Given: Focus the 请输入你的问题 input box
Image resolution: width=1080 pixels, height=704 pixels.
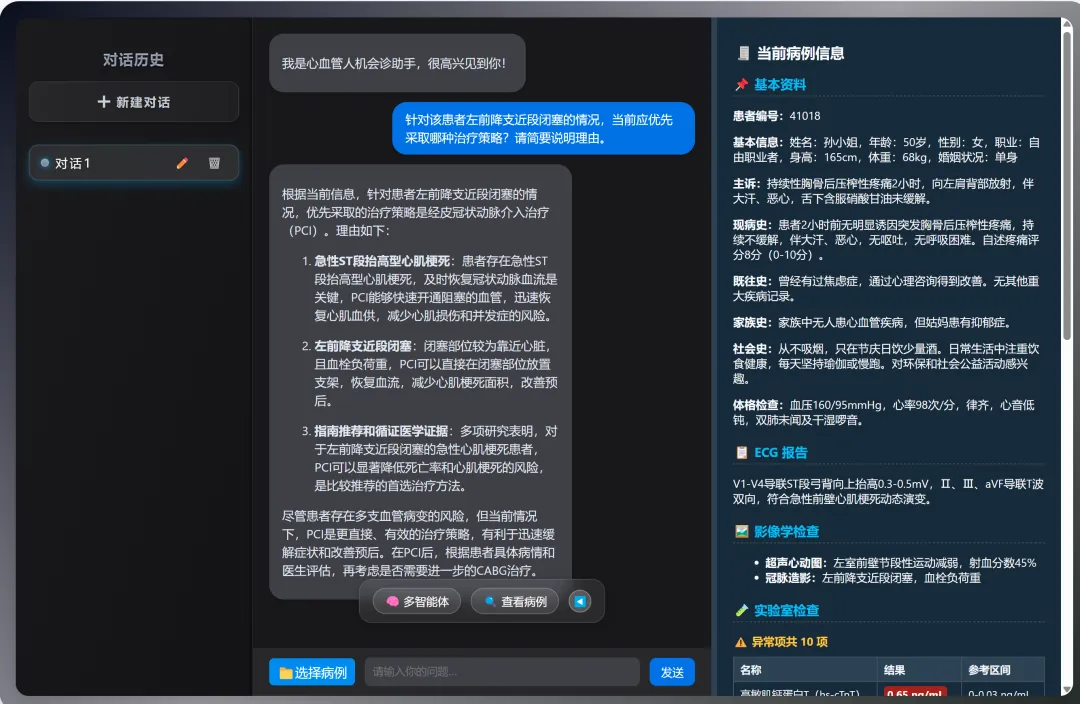Looking at the screenshot, I should coord(501,672).
